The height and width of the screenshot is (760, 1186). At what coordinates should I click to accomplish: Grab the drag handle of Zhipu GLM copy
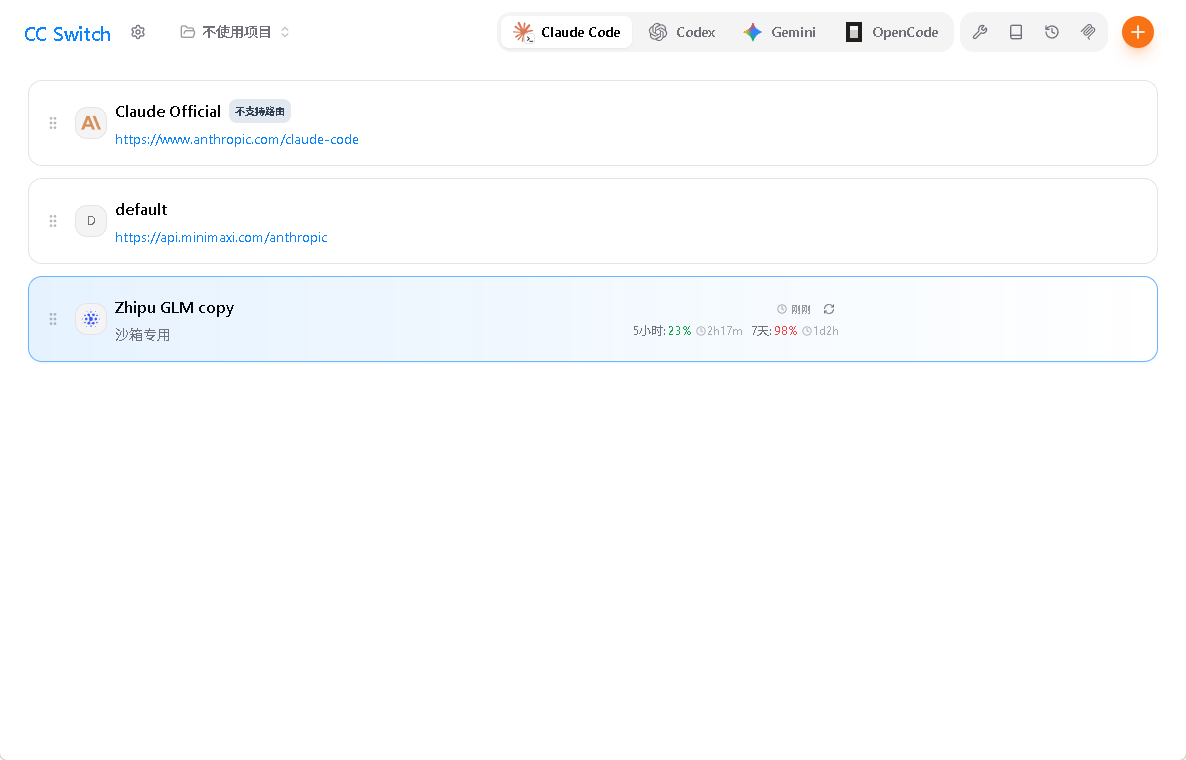(53, 319)
